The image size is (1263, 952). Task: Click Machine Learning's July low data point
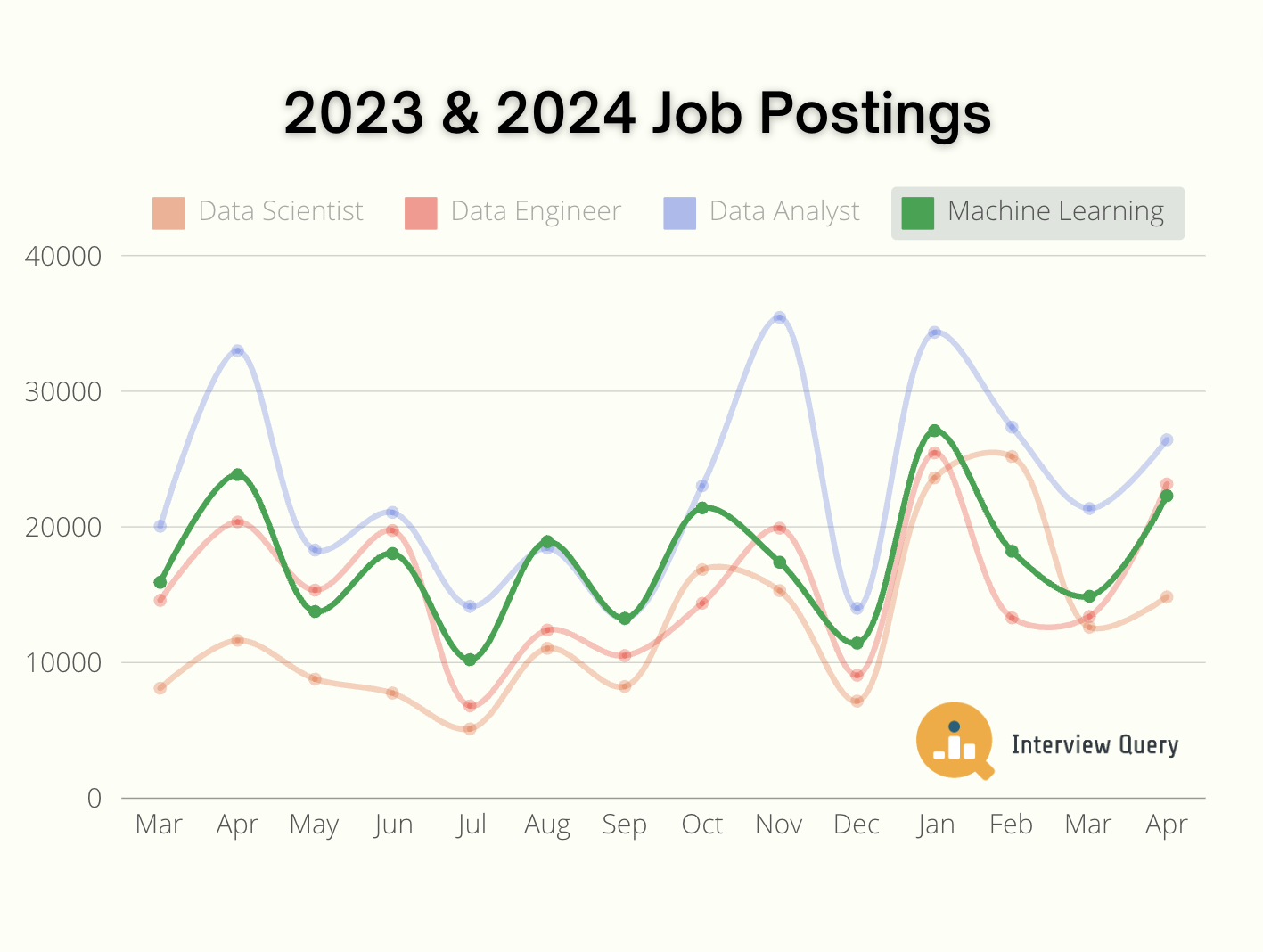(x=470, y=660)
